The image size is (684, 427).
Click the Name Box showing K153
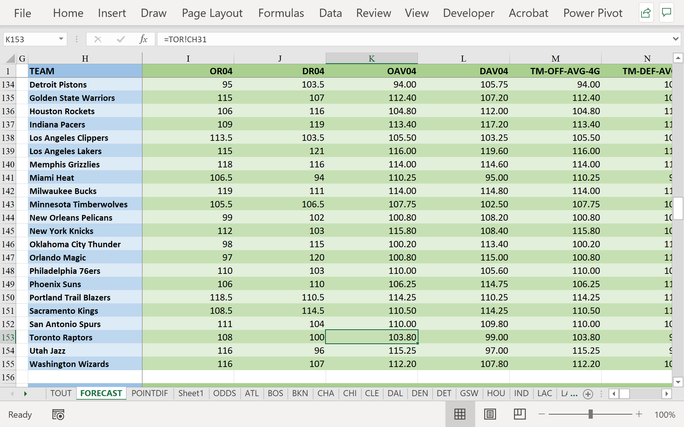coord(31,39)
